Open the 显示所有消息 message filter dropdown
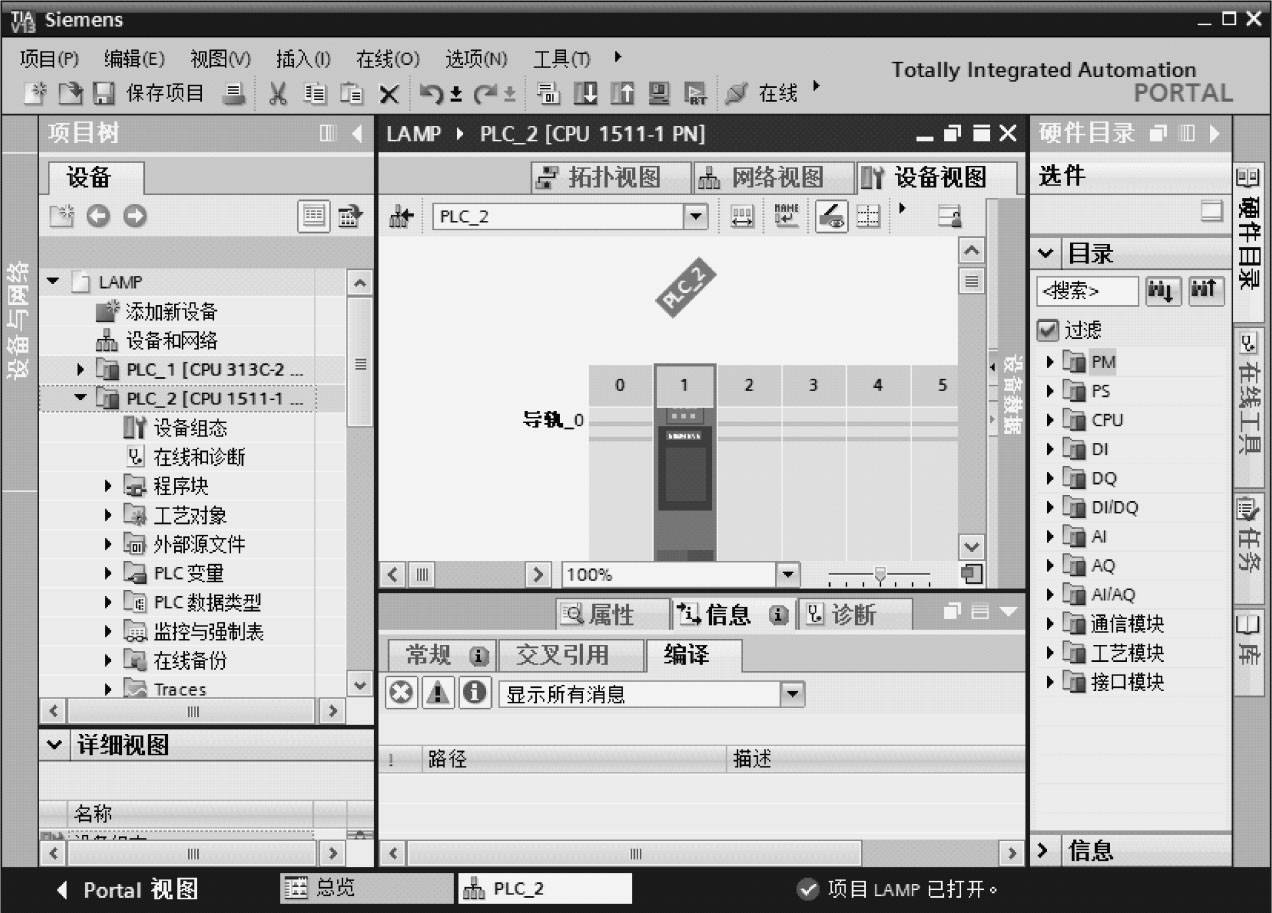This screenshot has width=1272, height=913. click(791, 693)
